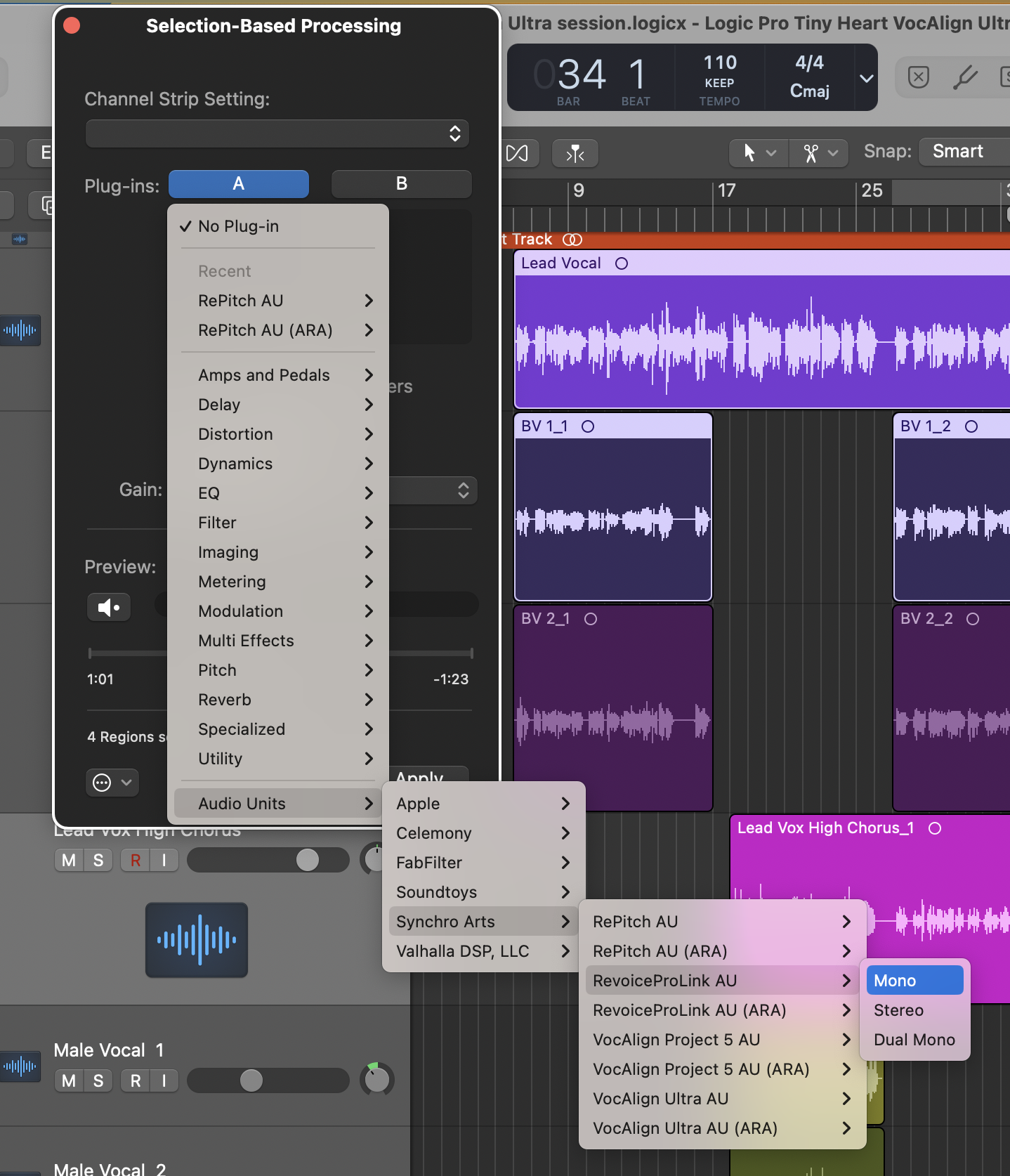1010x1176 pixels.
Task: Select the pointer tool icon
Action: (x=749, y=153)
